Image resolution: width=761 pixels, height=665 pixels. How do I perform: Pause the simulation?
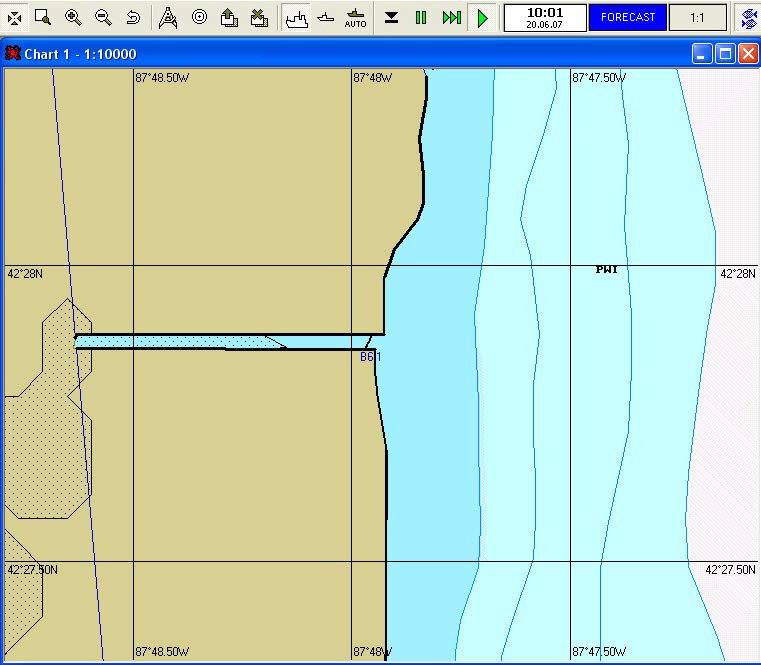[x=421, y=18]
